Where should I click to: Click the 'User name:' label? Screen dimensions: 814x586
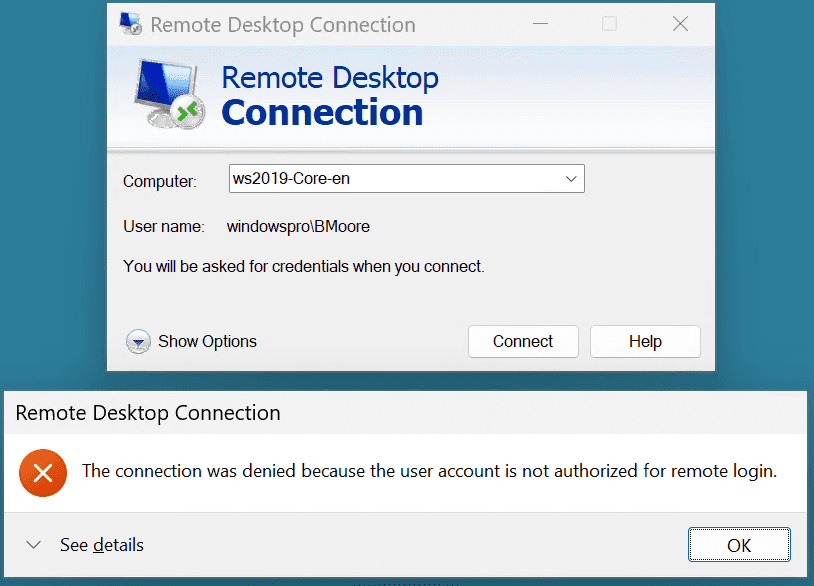pyautogui.click(x=164, y=227)
